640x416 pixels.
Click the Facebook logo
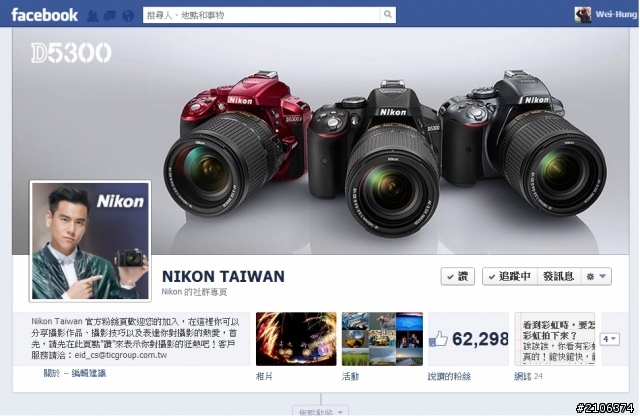click(44, 15)
